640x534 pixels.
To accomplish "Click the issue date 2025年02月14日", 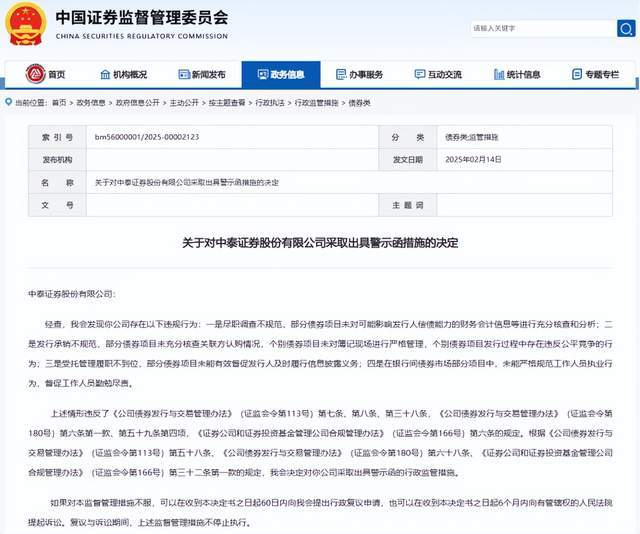I will coord(473,160).
